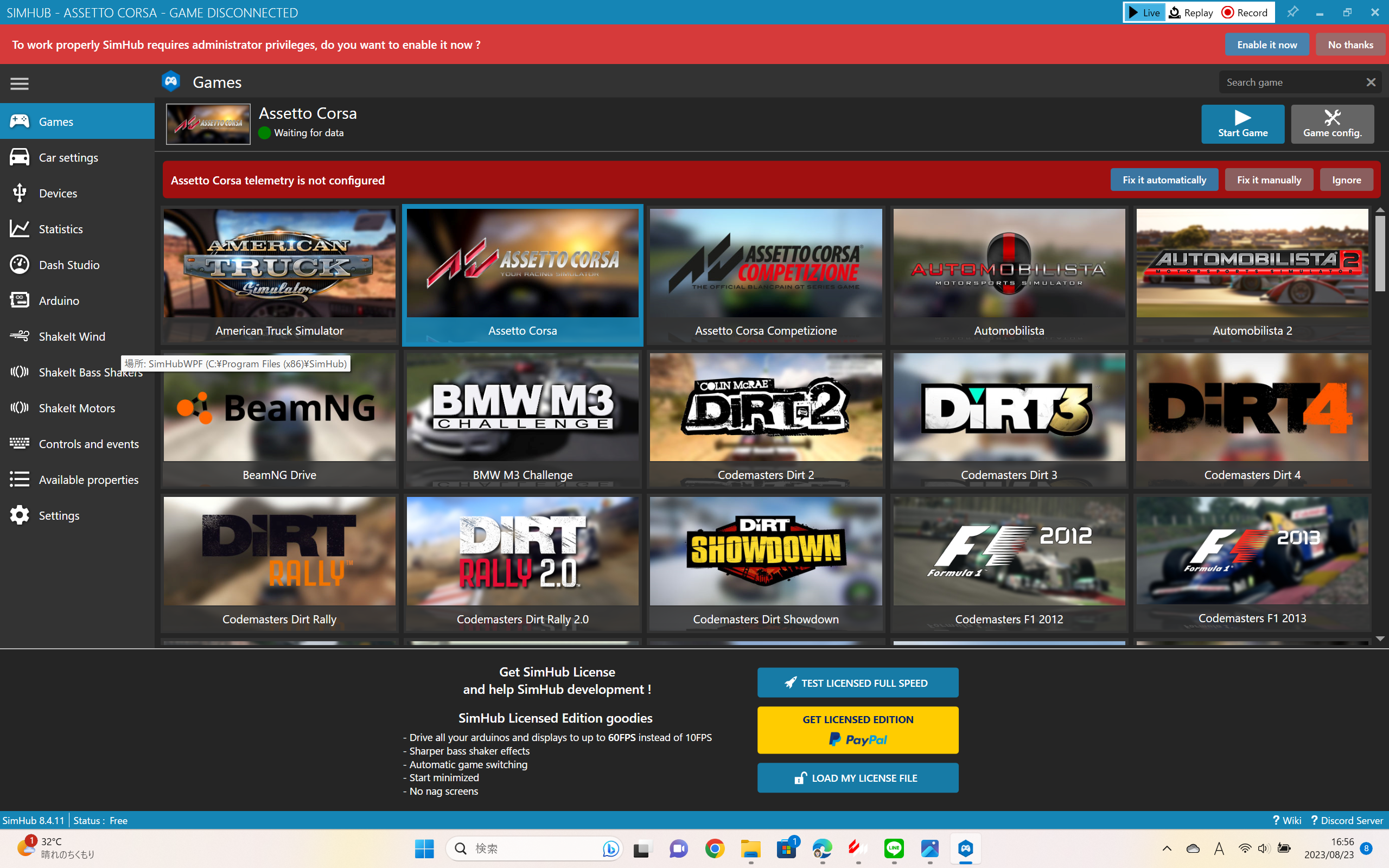Image resolution: width=1389 pixels, height=868 pixels.
Task: Open Controls and events menu
Action: coord(88,444)
